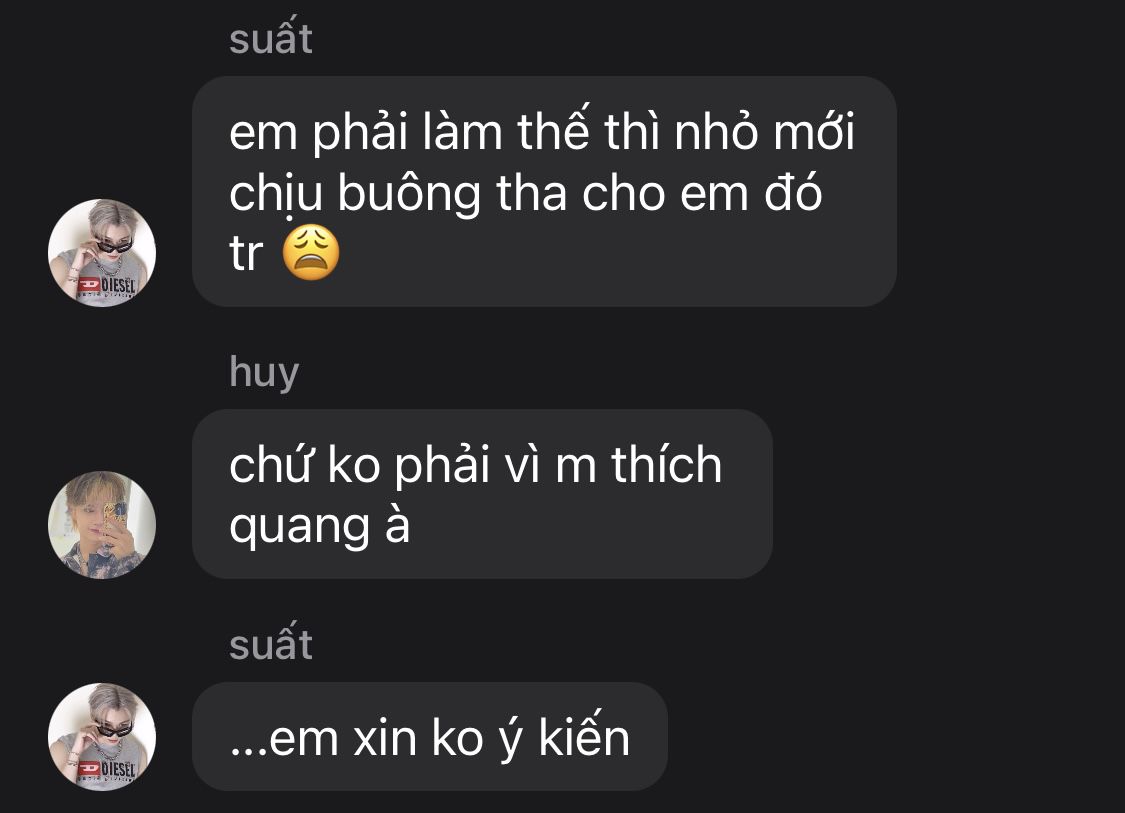Click the word 'thích' in huy's message
Viewport: 1125px width, 813px height.
pyautogui.click(x=667, y=464)
